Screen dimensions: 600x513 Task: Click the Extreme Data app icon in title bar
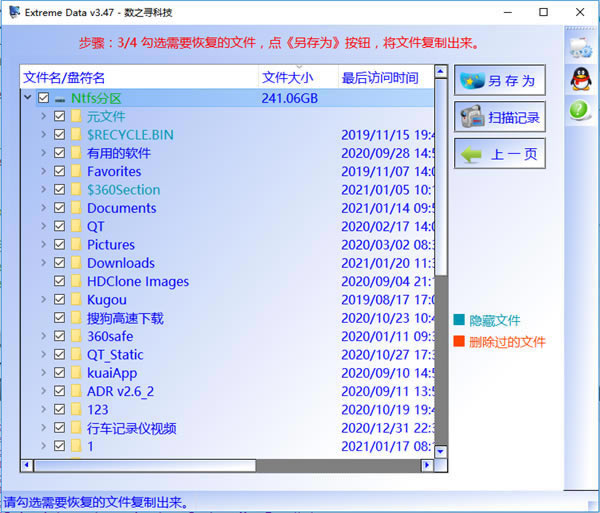(x=14, y=13)
